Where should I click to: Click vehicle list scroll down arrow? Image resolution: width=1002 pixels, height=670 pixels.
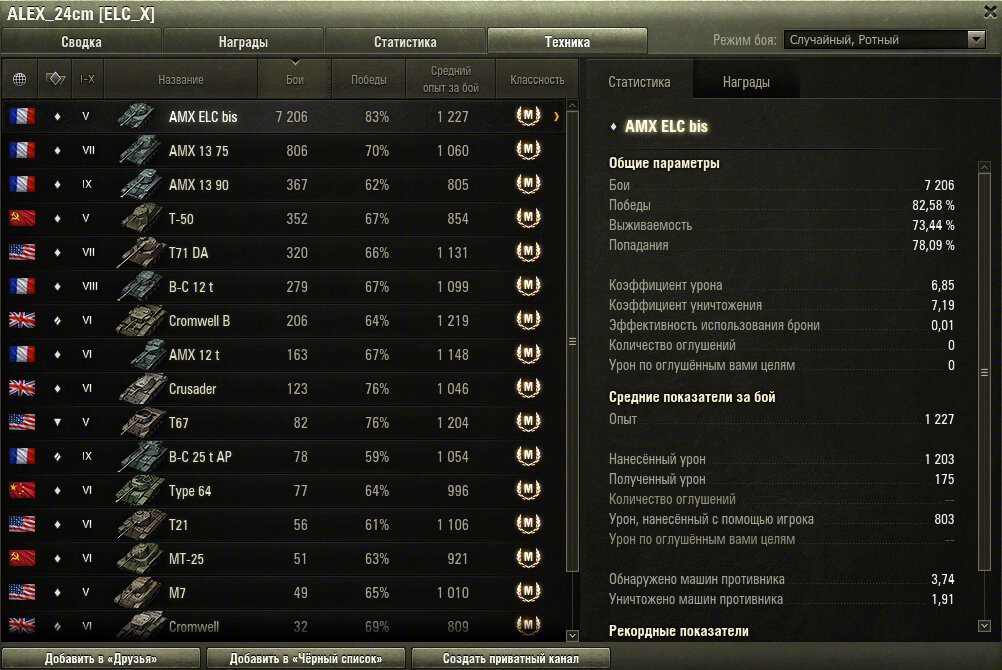573,635
